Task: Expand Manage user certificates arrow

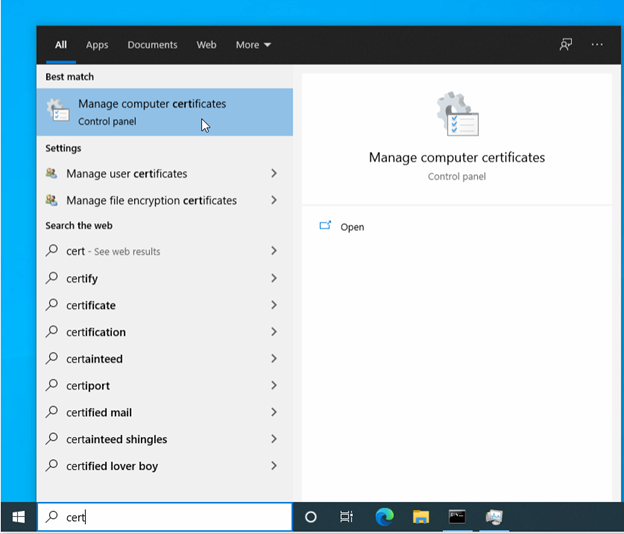Action: [x=274, y=174]
